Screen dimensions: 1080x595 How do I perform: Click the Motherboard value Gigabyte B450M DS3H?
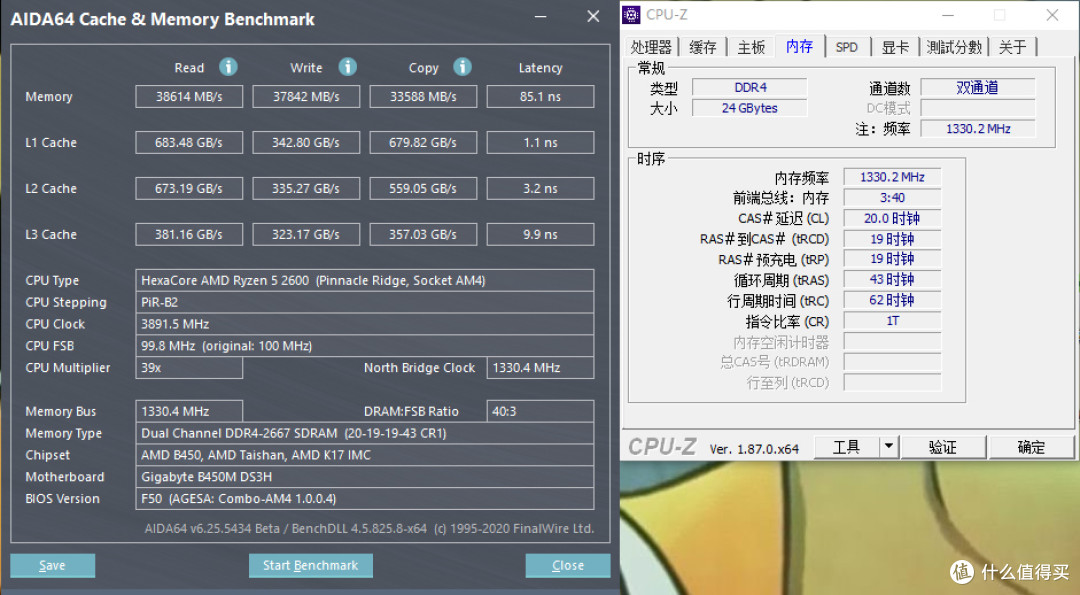pos(364,477)
